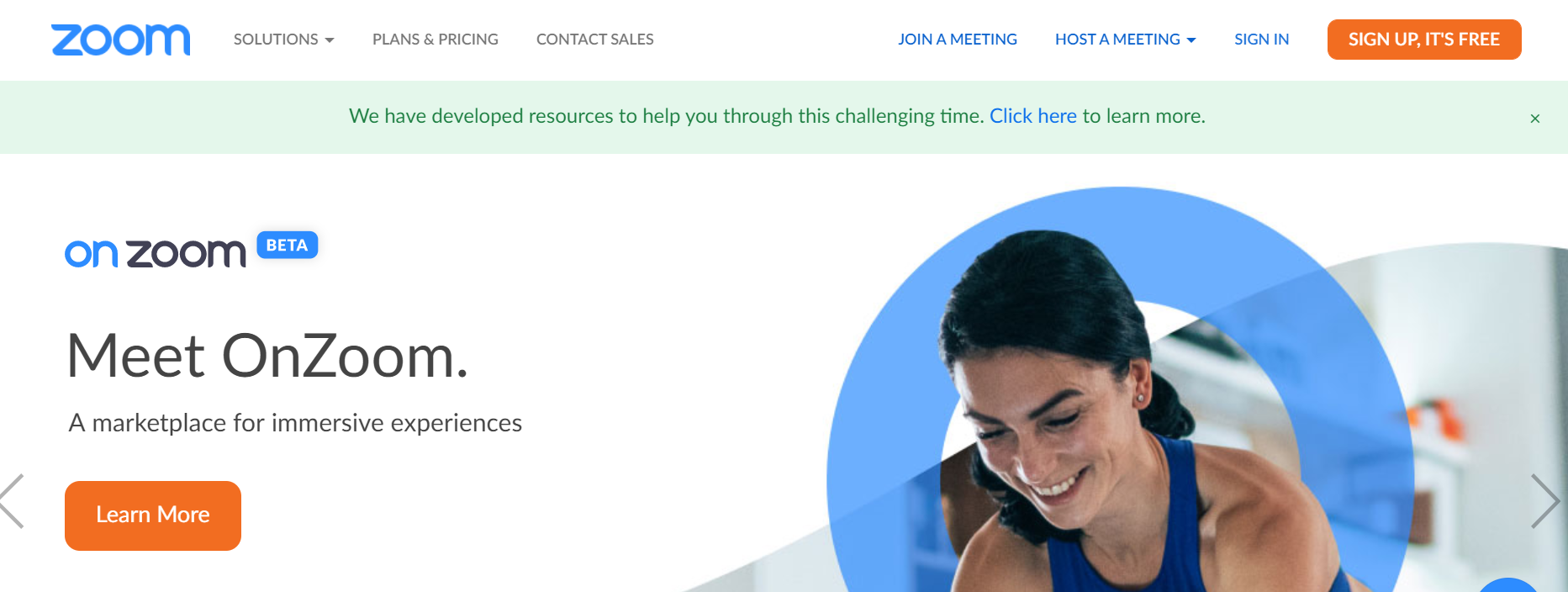
Task: Open the Solutions dropdown menu
Action: pos(283,40)
